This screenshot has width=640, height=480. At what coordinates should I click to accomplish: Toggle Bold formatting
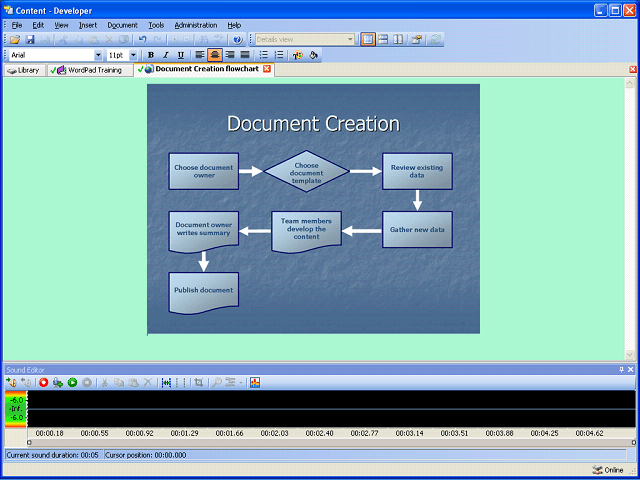click(x=151, y=55)
